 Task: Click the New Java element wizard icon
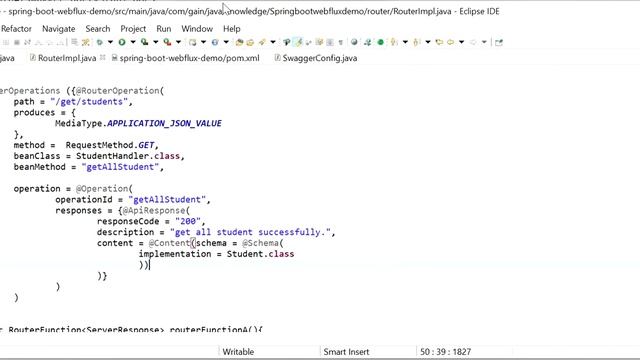click(x=192, y=42)
